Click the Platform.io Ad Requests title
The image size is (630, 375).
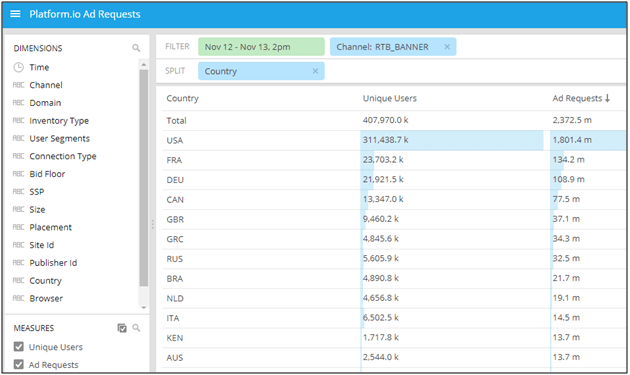[x=85, y=14]
